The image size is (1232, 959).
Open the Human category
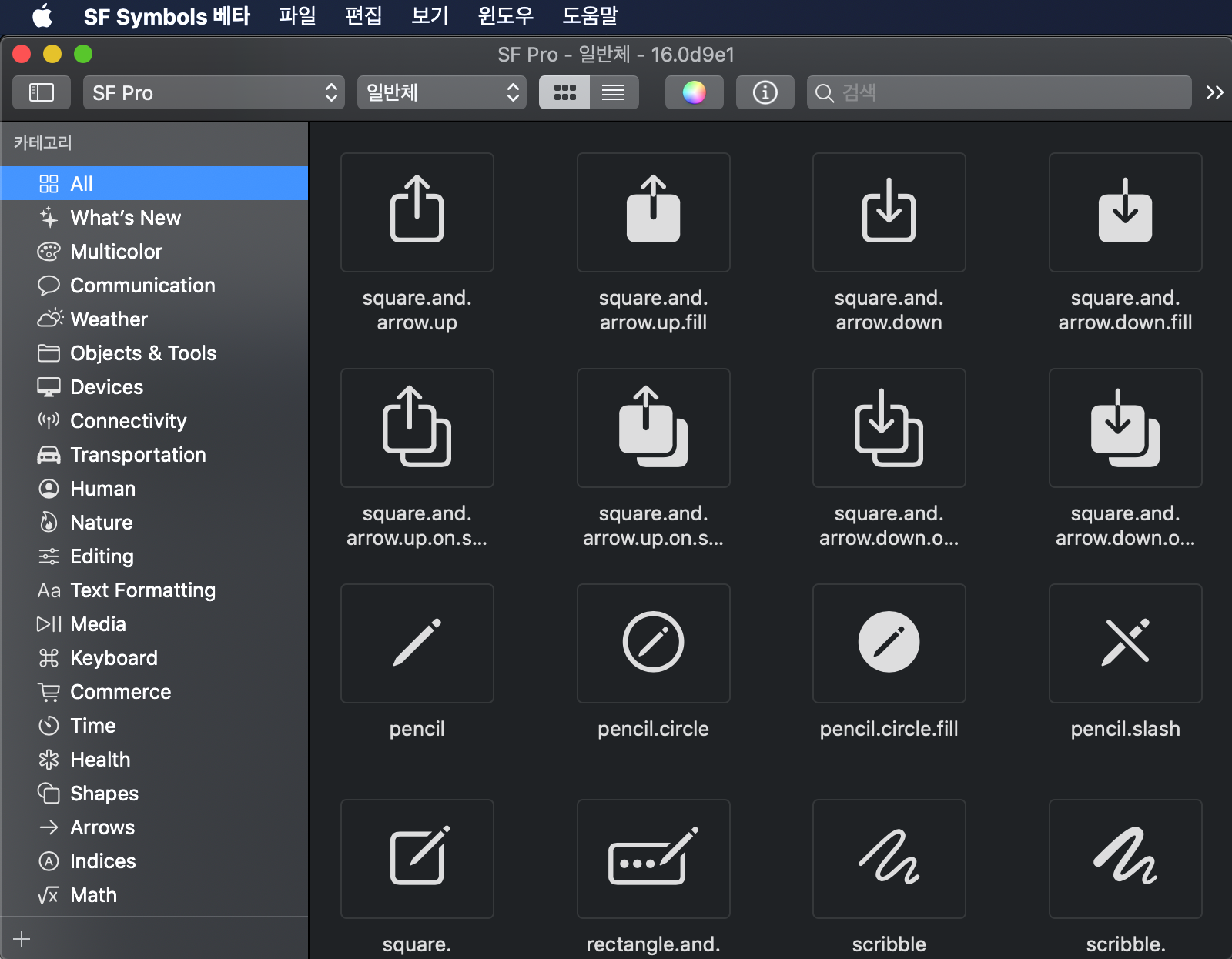pyautogui.click(x=154, y=488)
